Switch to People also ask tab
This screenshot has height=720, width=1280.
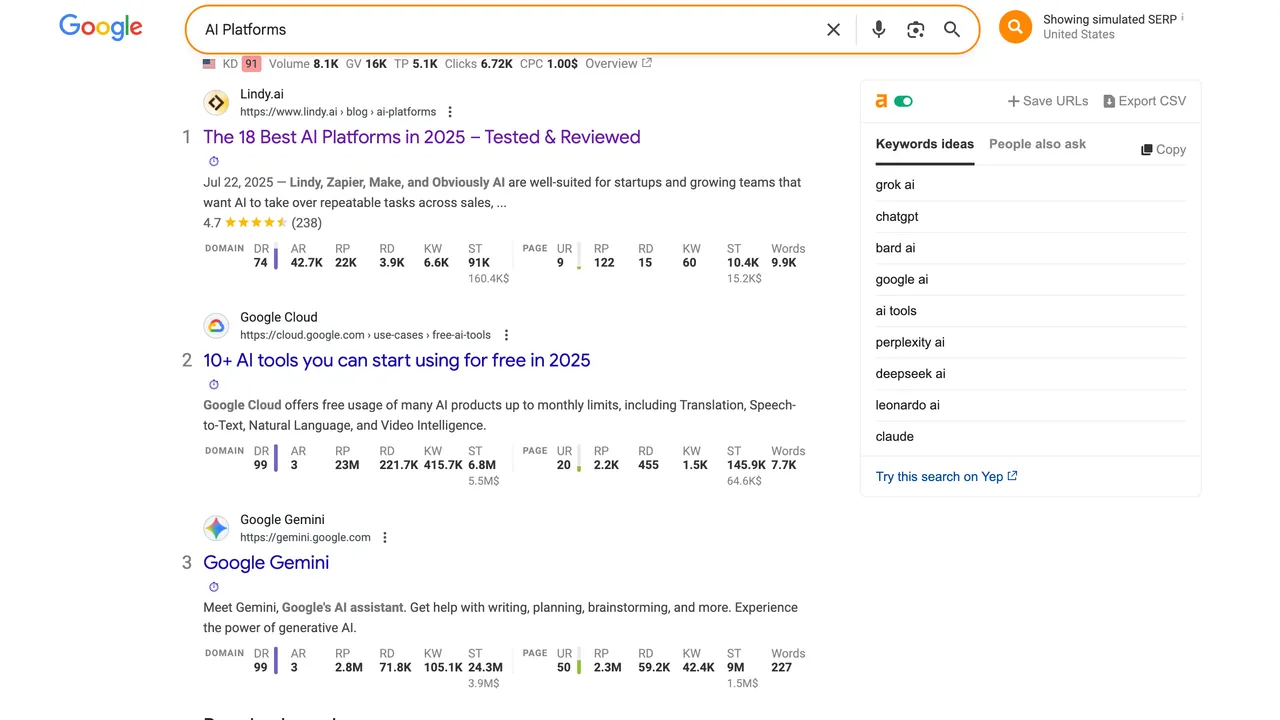[1037, 144]
